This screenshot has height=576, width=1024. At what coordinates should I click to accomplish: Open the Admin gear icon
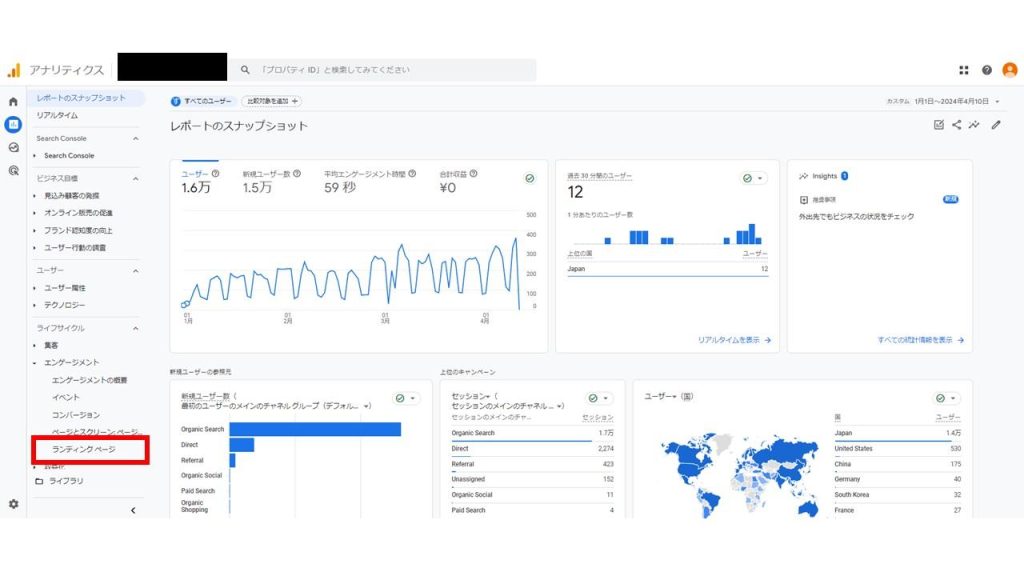point(13,504)
